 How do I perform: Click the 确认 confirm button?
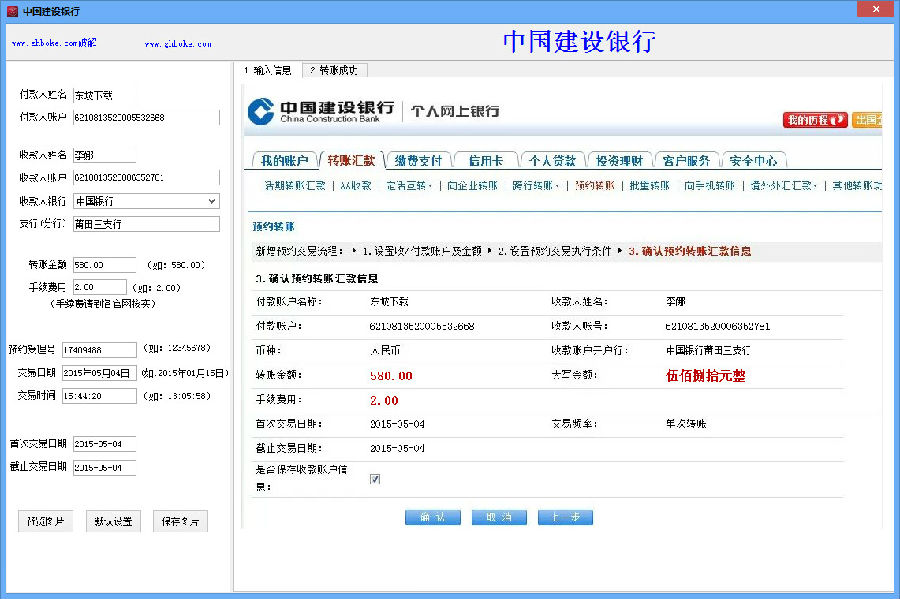(432, 517)
